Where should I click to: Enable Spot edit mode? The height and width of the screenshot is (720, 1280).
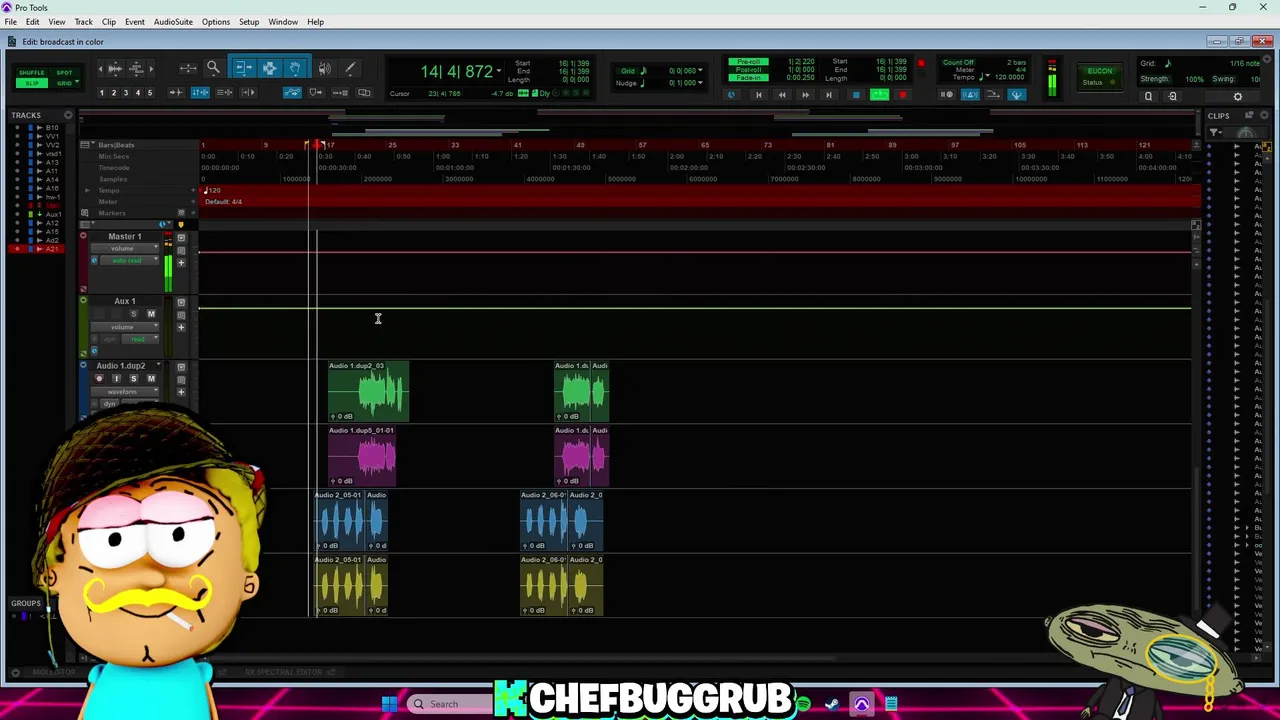[64, 73]
